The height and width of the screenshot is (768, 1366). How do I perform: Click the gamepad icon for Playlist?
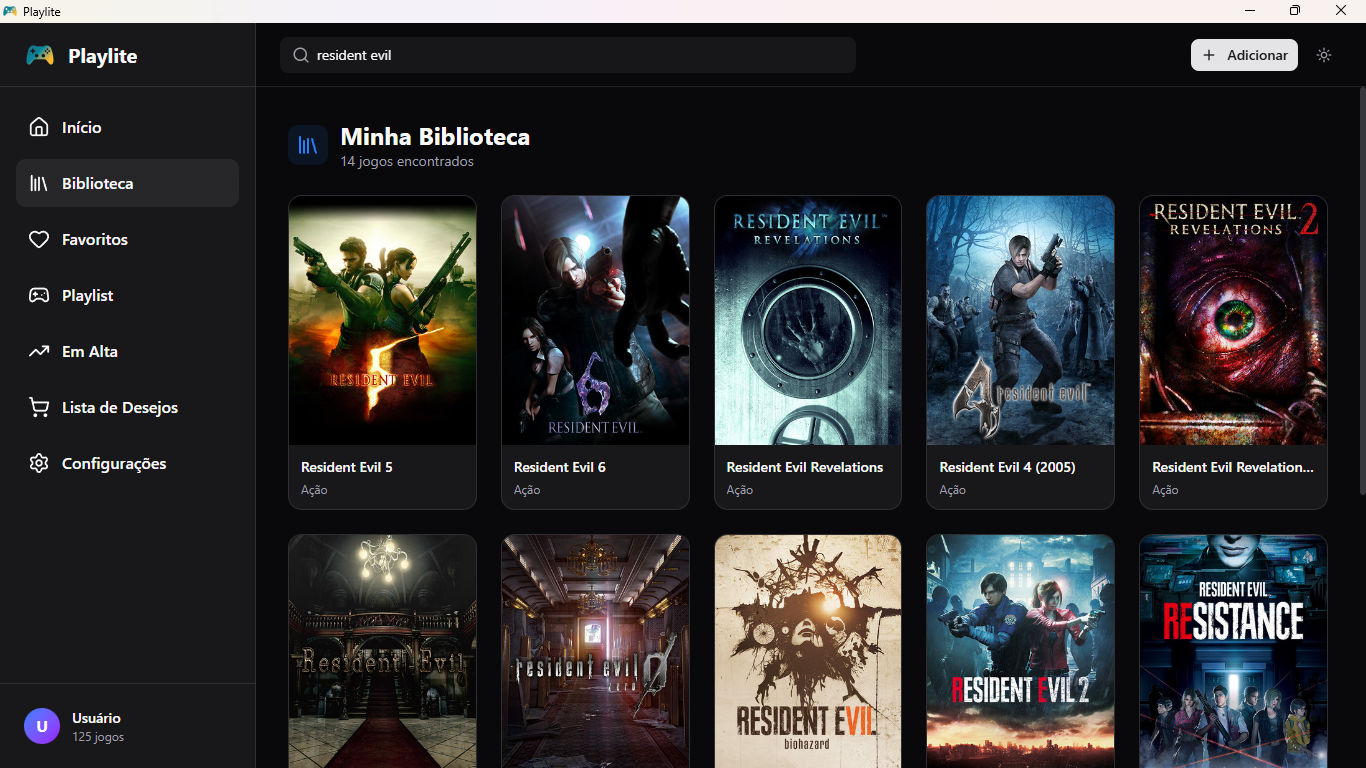click(39, 295)
